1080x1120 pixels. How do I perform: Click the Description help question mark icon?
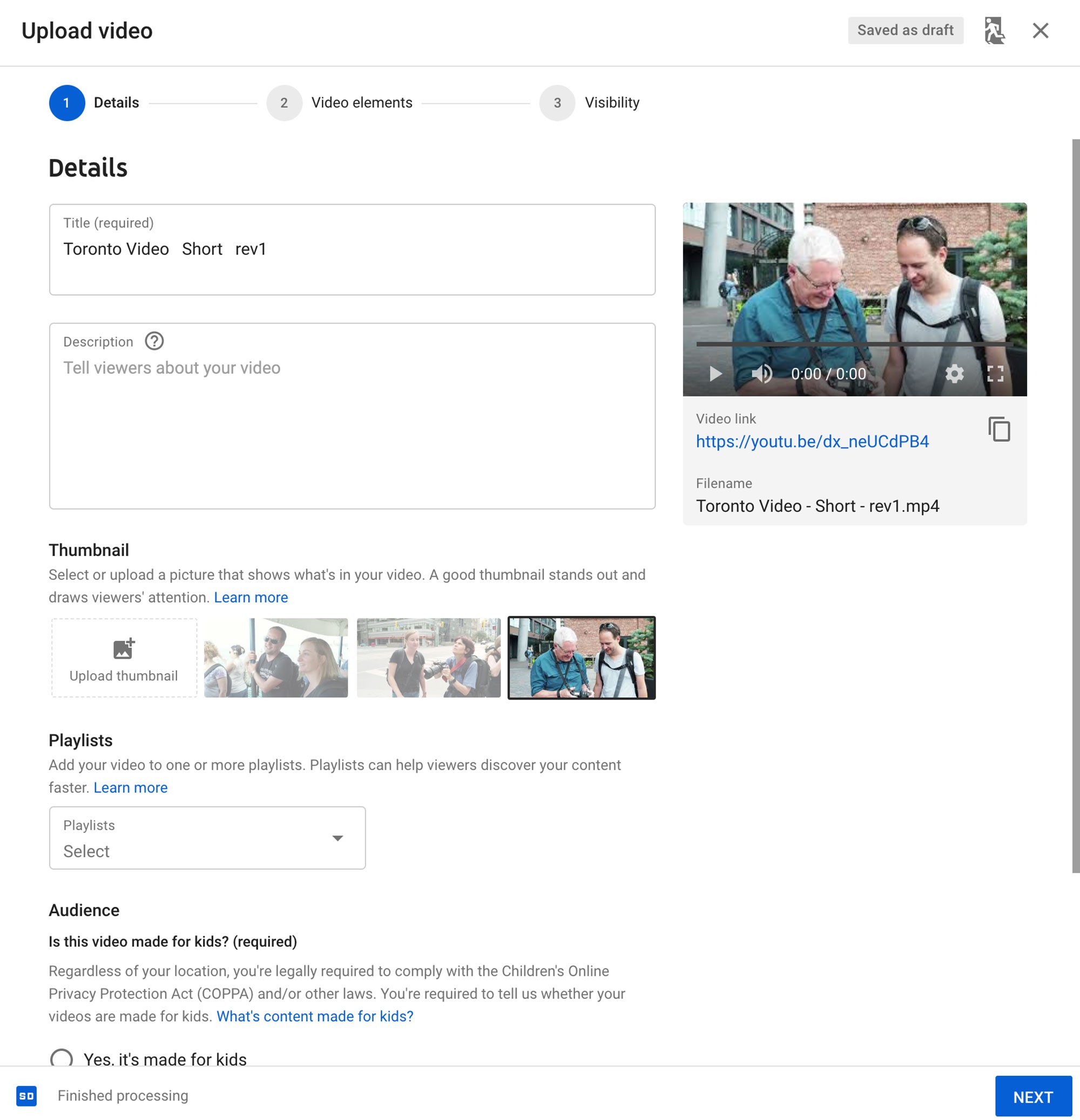154,341
